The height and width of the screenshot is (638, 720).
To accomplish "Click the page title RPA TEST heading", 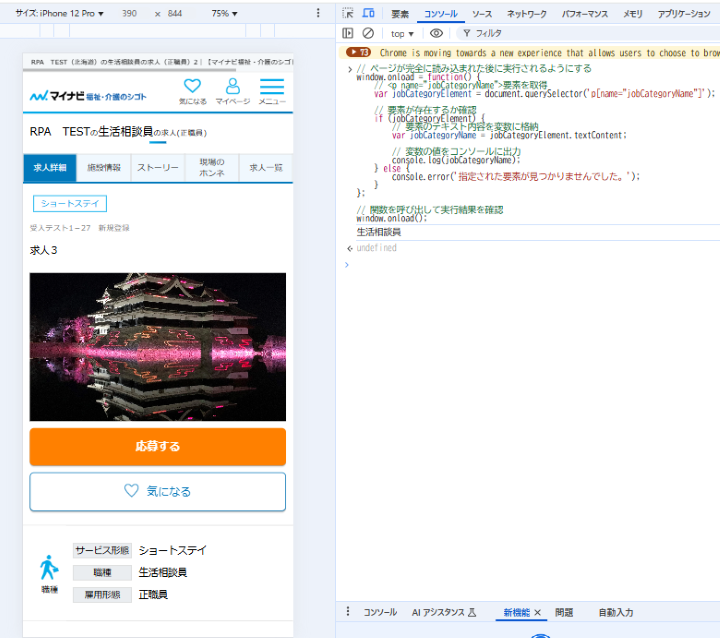I will [x=118, y=132].
